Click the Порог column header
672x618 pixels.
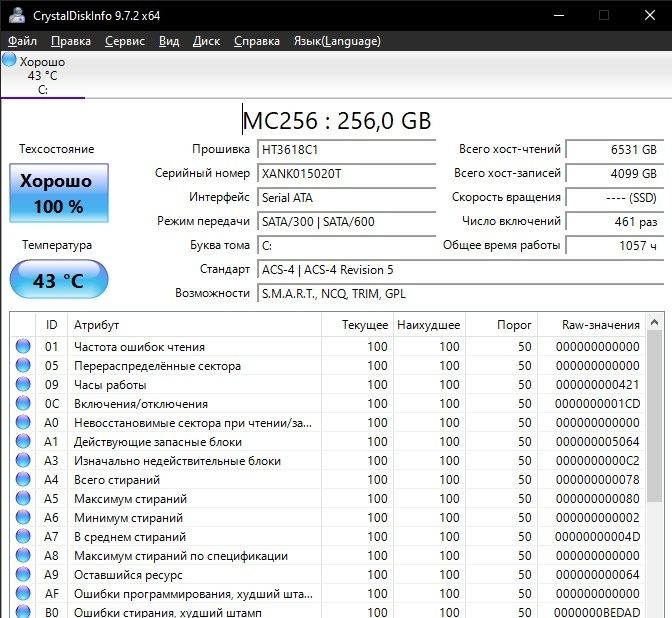[501, 325]
